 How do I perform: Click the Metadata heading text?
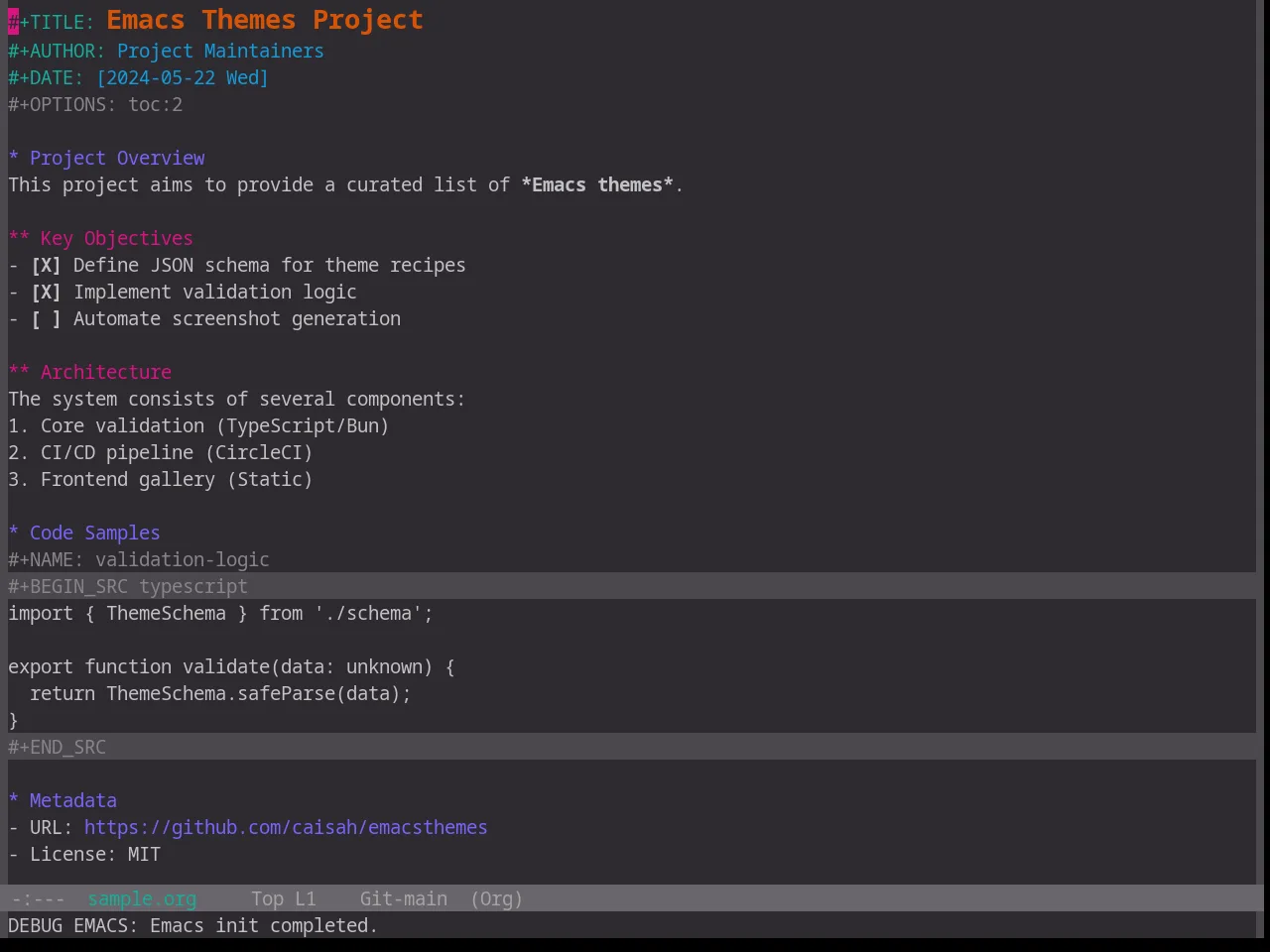73,801
